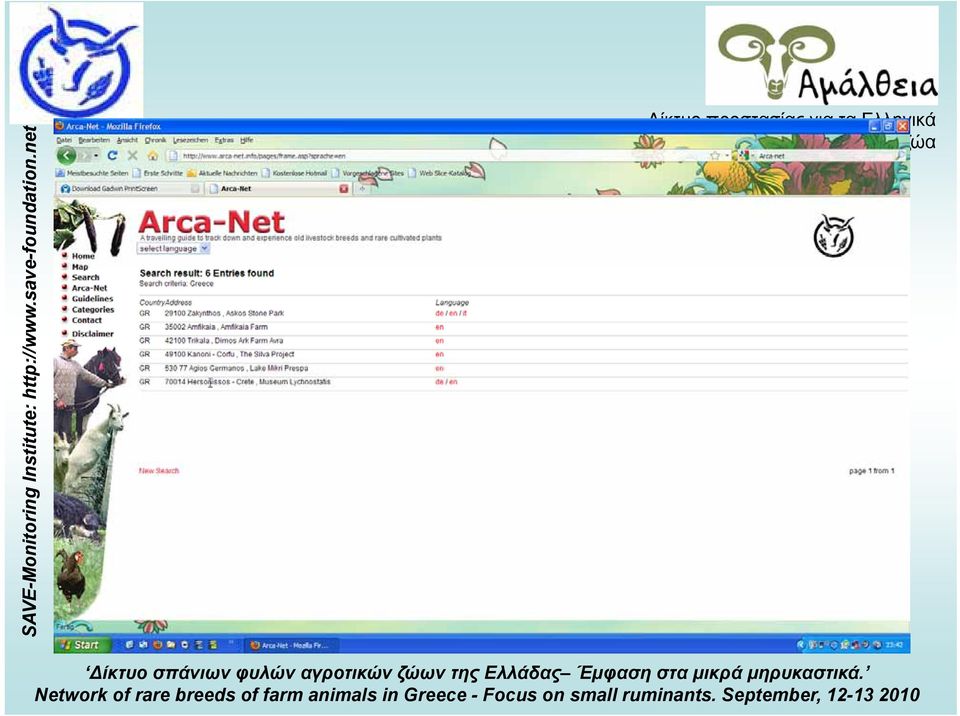Open the 'it' link for Zakynthos entry
The width and height of the screenshot is (960, 716).
tap(465, 314)
